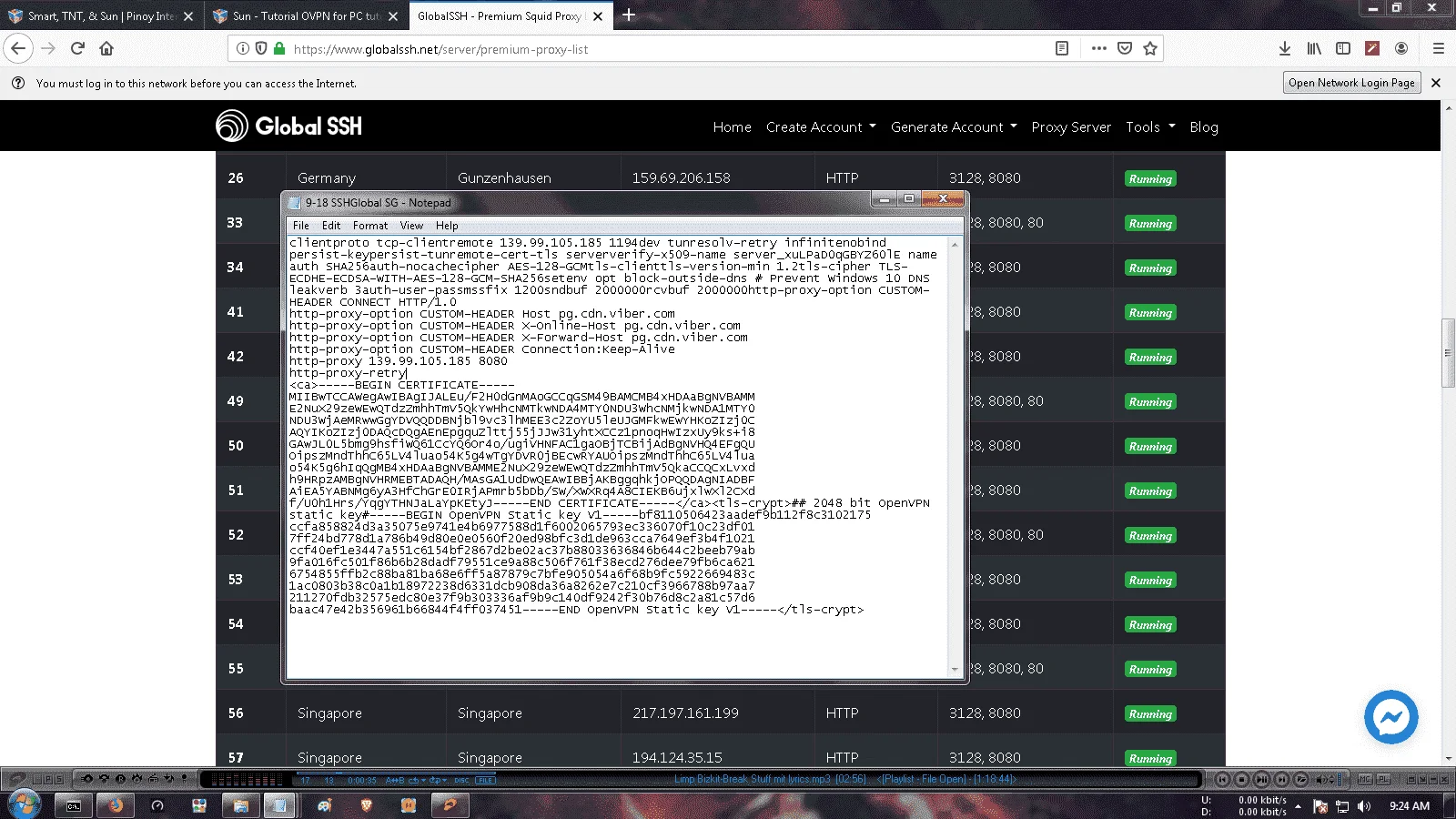Click the Global SSH logo
The height and width of the screenshot is (819, 1456).
[288, 126]
